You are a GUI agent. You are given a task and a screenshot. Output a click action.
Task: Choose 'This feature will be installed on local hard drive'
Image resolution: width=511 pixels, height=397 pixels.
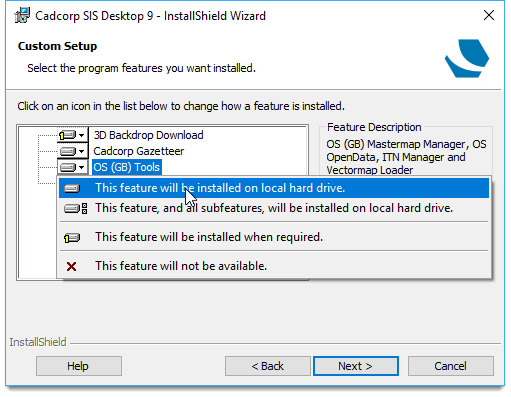coord(274,188)
